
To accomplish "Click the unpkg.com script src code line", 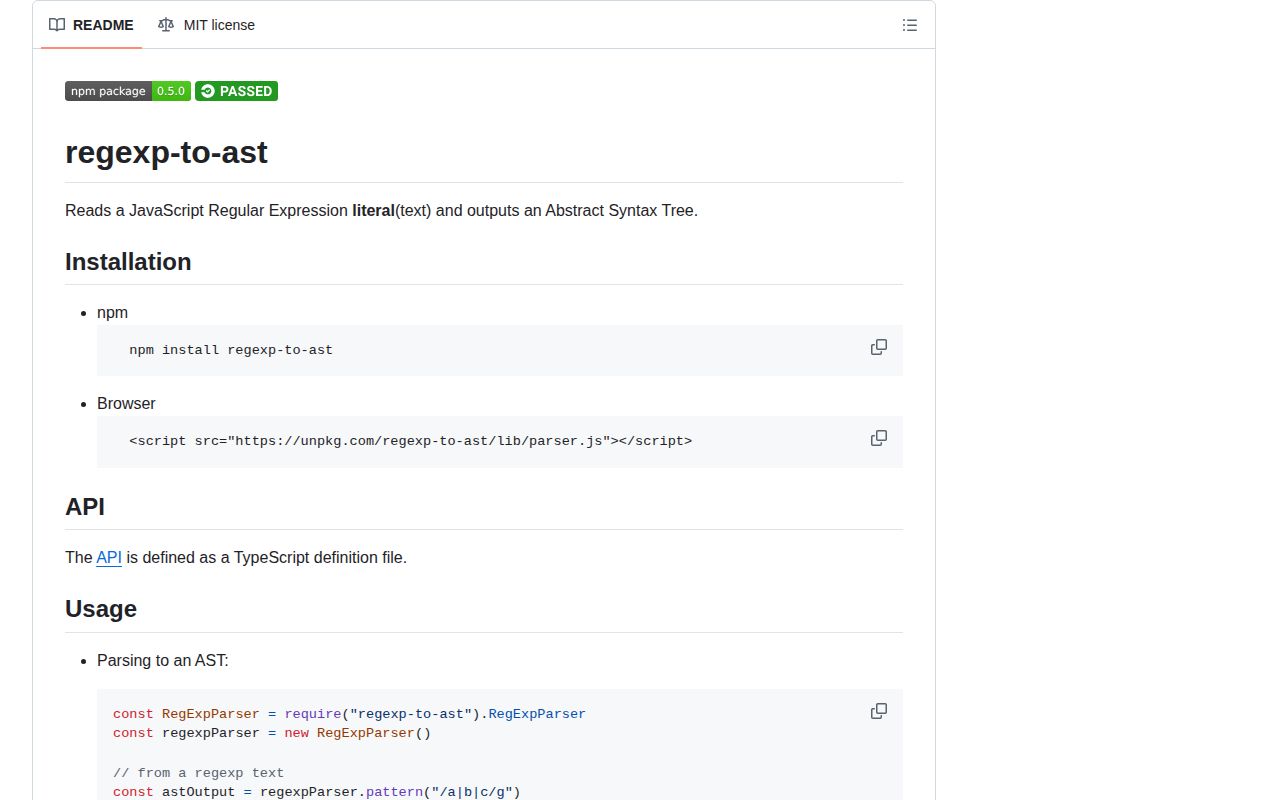I will 410,441.
